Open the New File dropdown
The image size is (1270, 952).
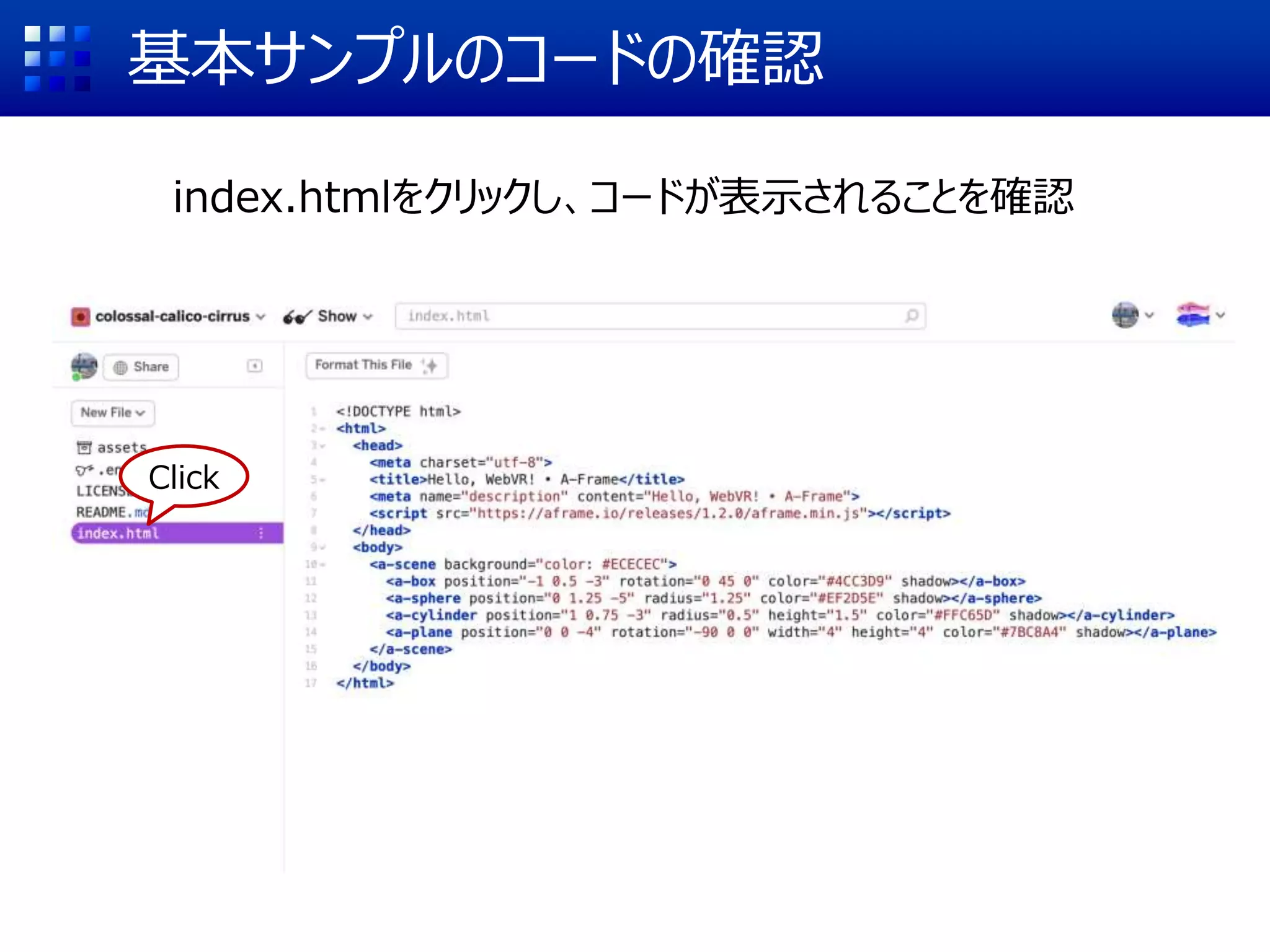click(113, 413)
